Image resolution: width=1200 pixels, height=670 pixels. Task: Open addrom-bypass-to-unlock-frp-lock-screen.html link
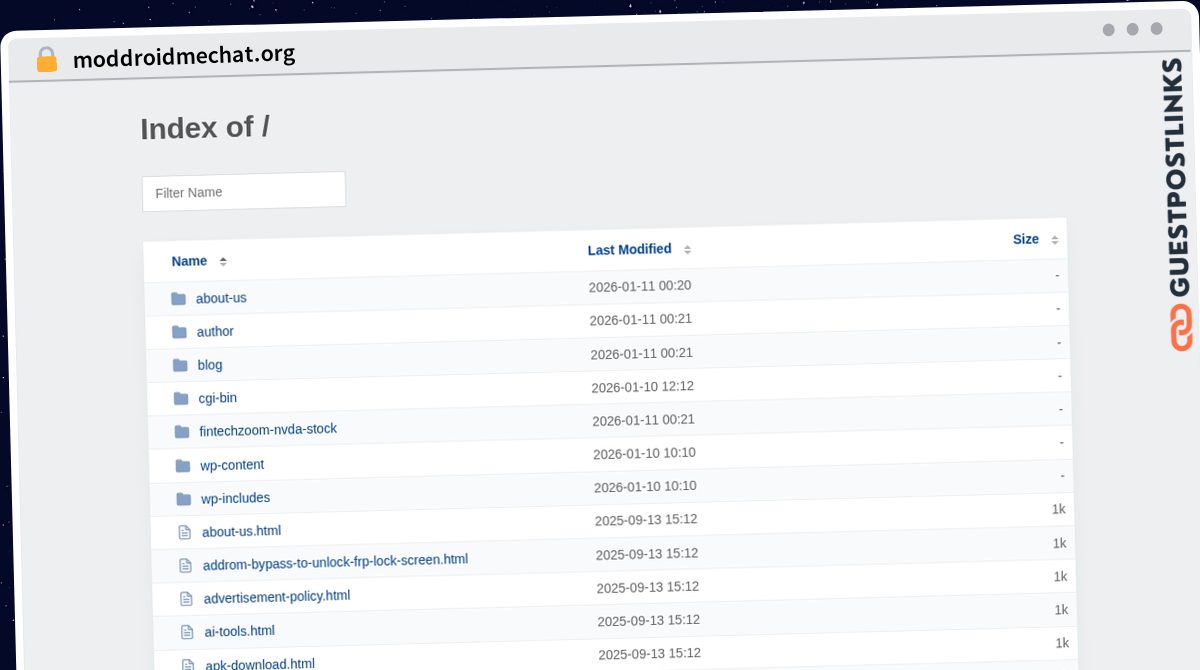(335, 562)
